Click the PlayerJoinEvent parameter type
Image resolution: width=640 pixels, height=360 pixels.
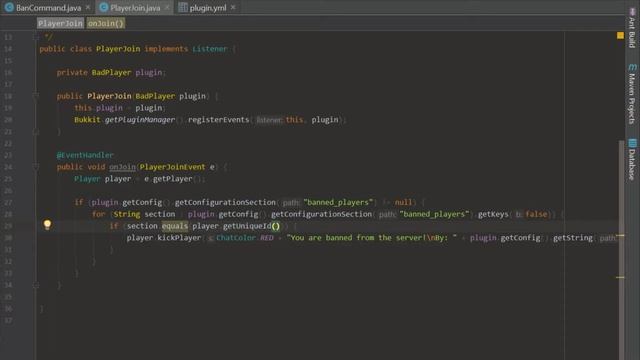(172, 167)
